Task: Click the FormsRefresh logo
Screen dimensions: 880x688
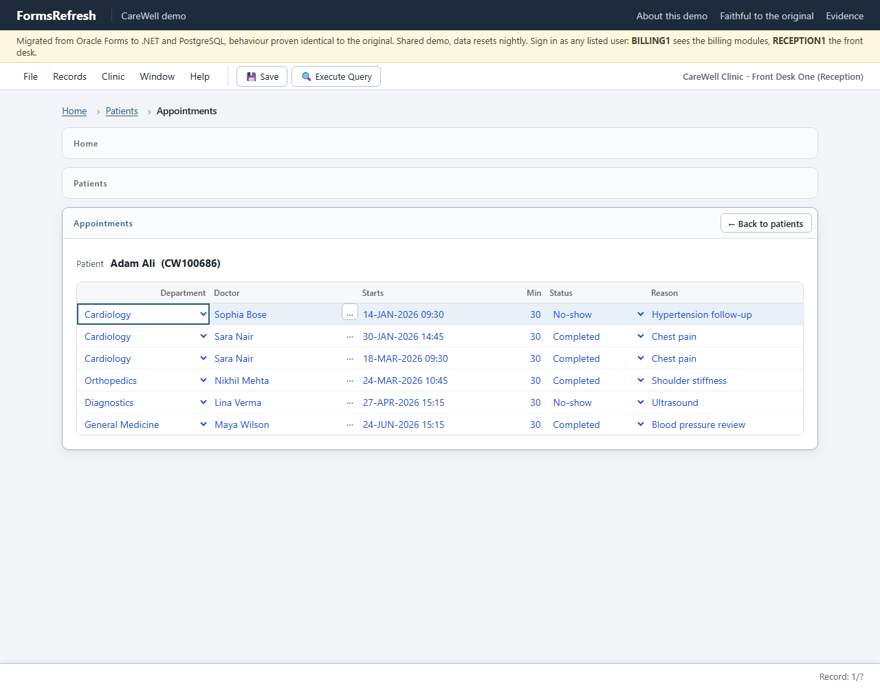Action: (56, 16)
